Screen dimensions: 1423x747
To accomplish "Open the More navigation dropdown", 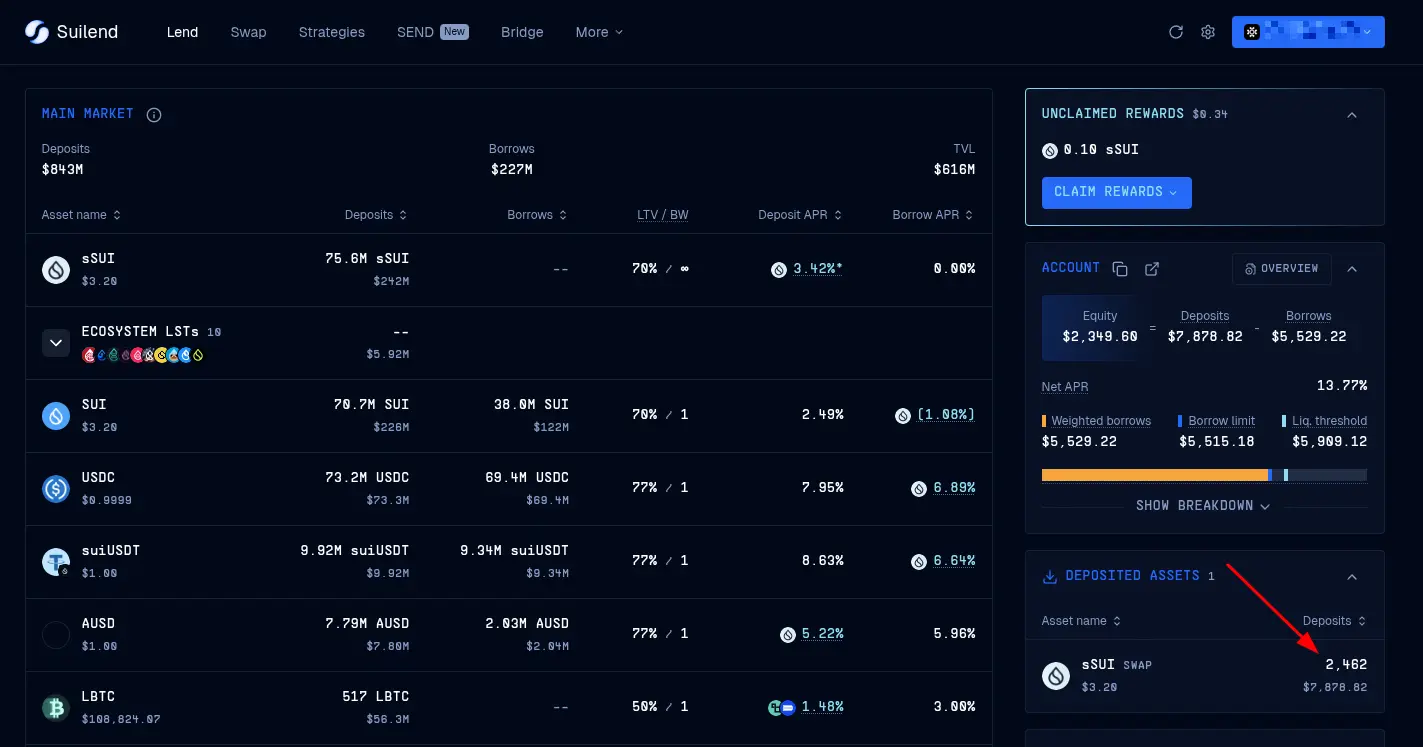I will pyautogui.click(x=599, y=32).
